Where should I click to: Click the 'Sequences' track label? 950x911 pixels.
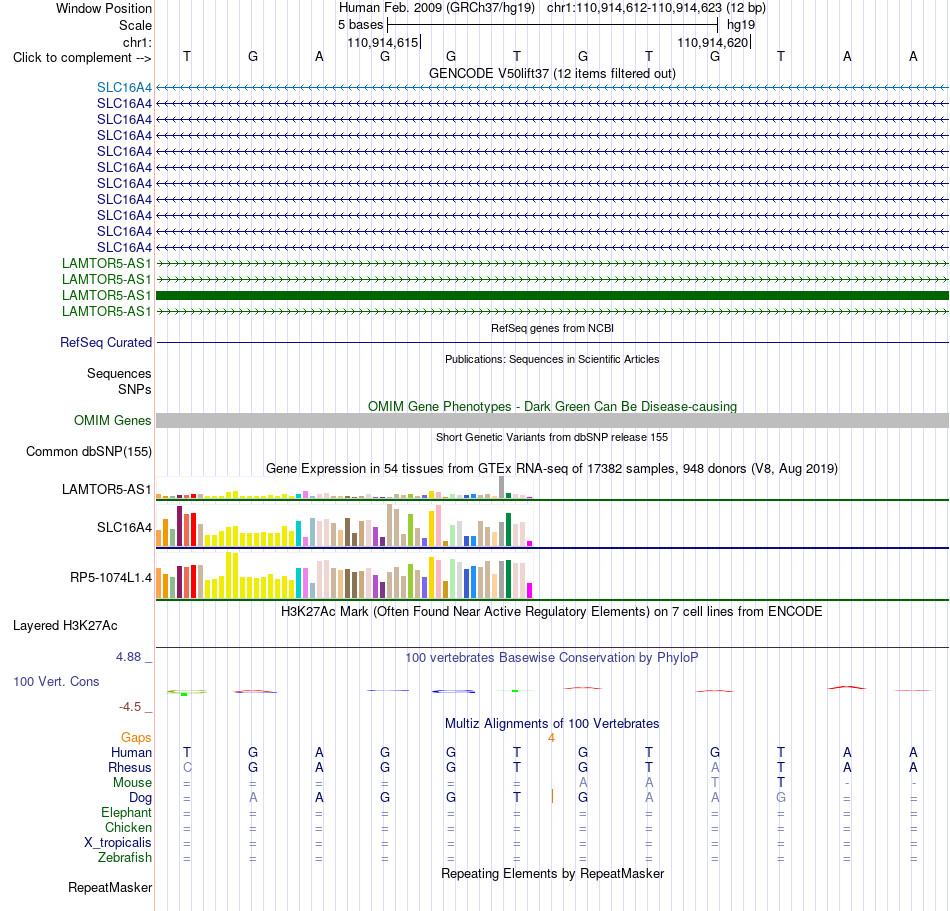[x=119, y=373]
